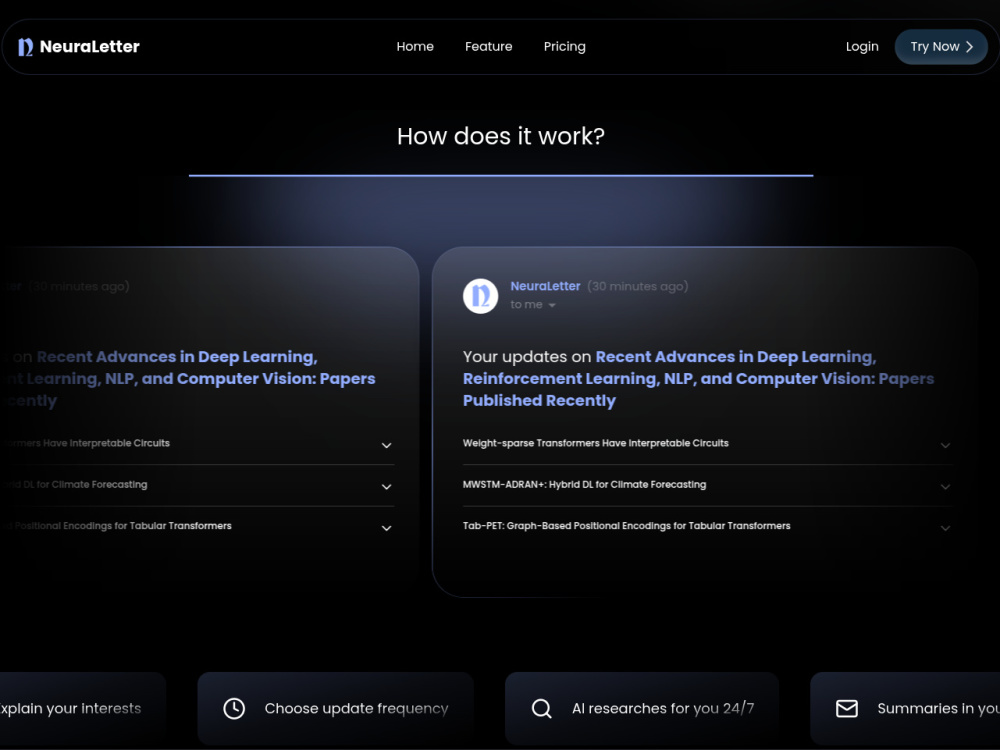Select the 'AI researches for you 24/7' card
1000x750 pixels.
[x=642, y=709]
